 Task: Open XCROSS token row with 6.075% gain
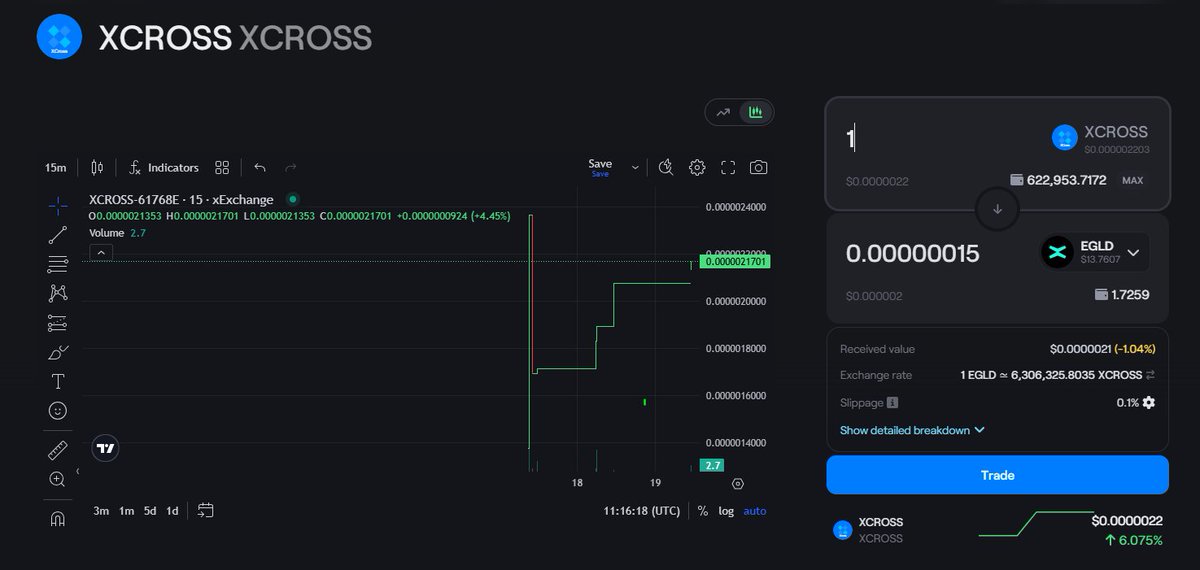tap(997, 529)
